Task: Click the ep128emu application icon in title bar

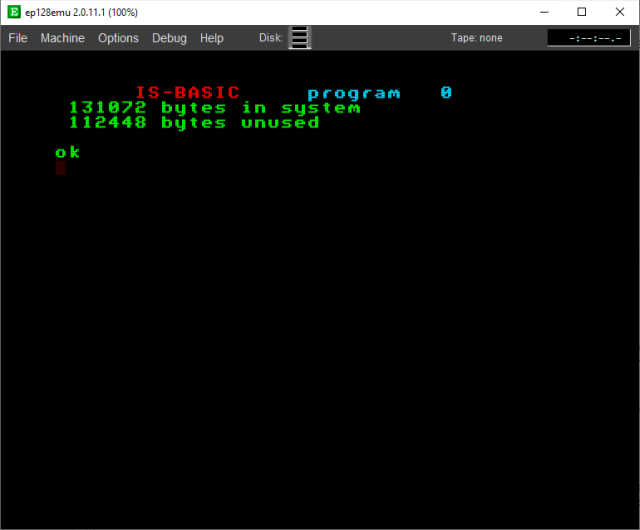Action: pos(14,12)
